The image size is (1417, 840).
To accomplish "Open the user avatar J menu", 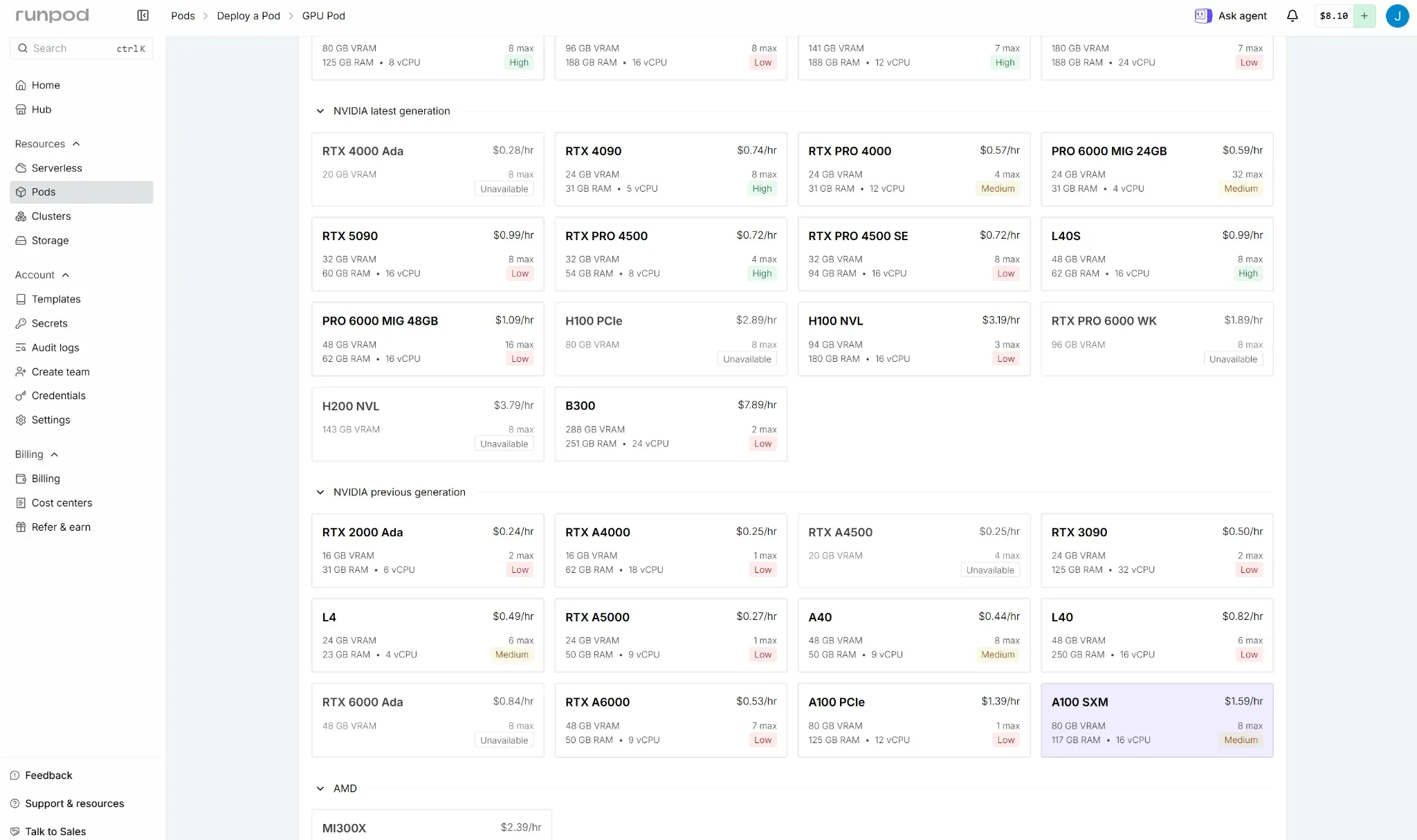I will point(1397,15).
